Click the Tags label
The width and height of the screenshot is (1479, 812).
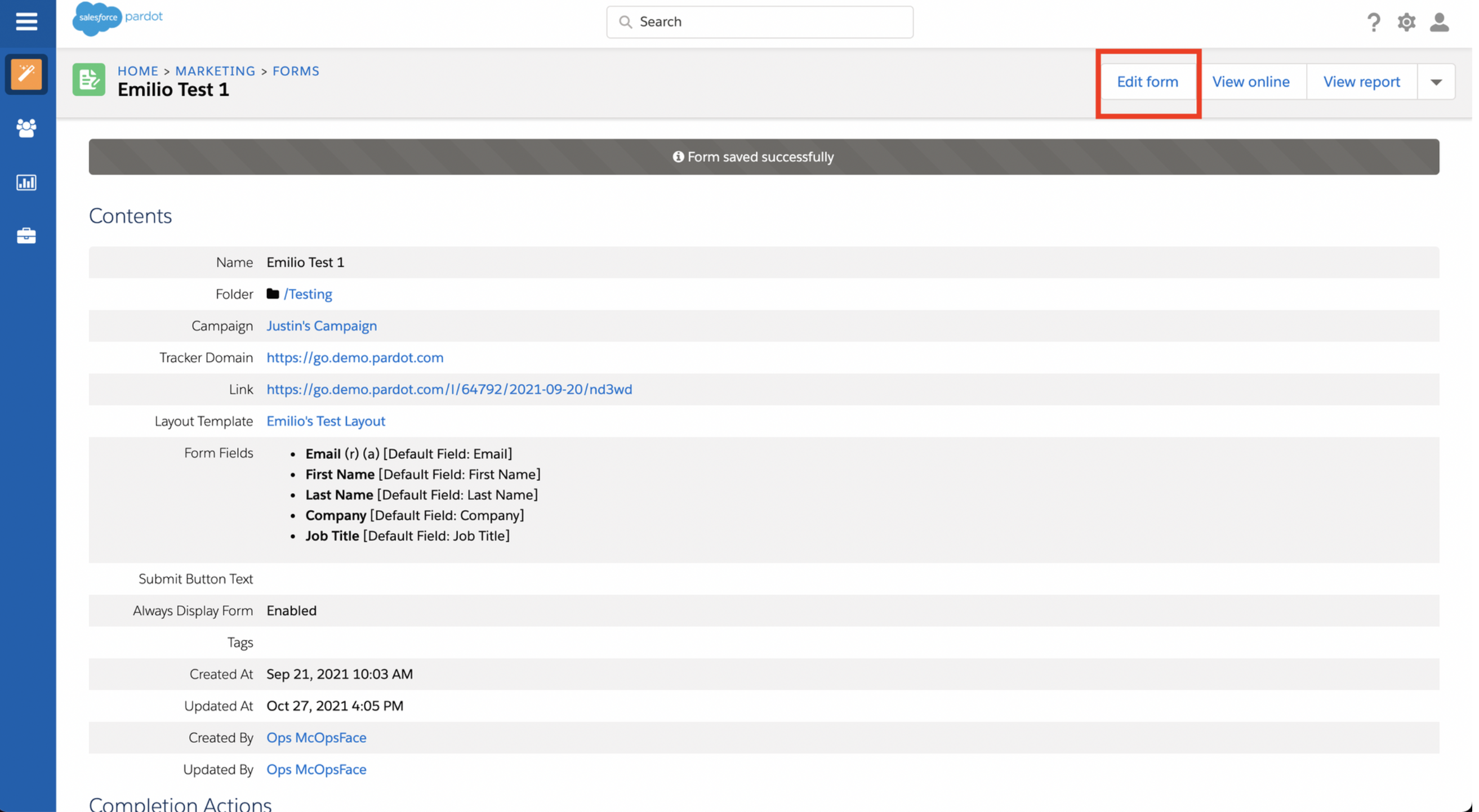click(240, 642)
